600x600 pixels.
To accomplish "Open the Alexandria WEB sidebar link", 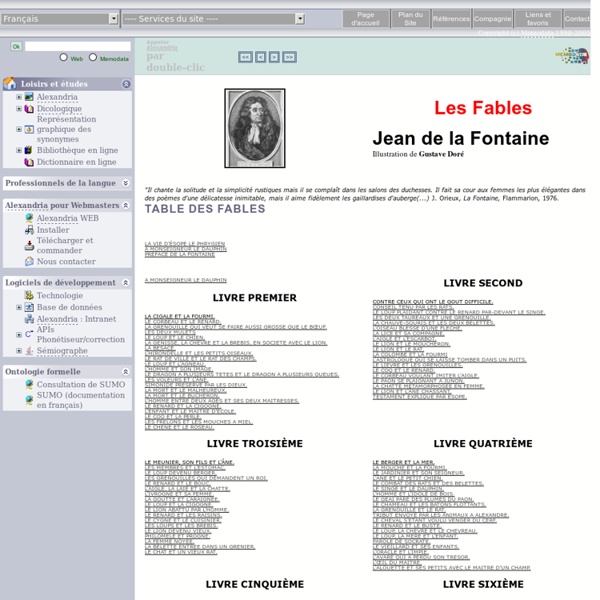I will [x=67, y=218].
